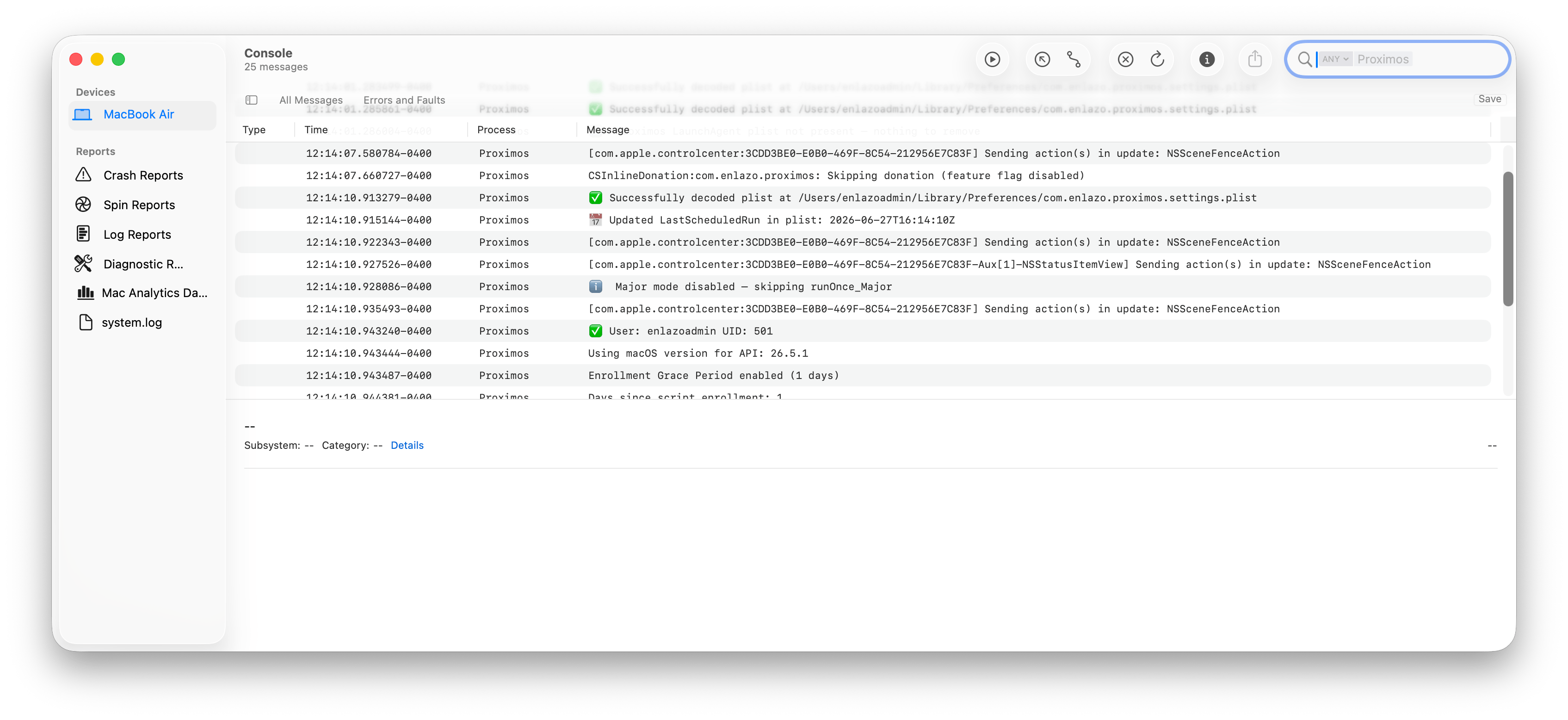Click the Spin Reports pinwheel icon
1568x720 pixels.
(83, 205)
